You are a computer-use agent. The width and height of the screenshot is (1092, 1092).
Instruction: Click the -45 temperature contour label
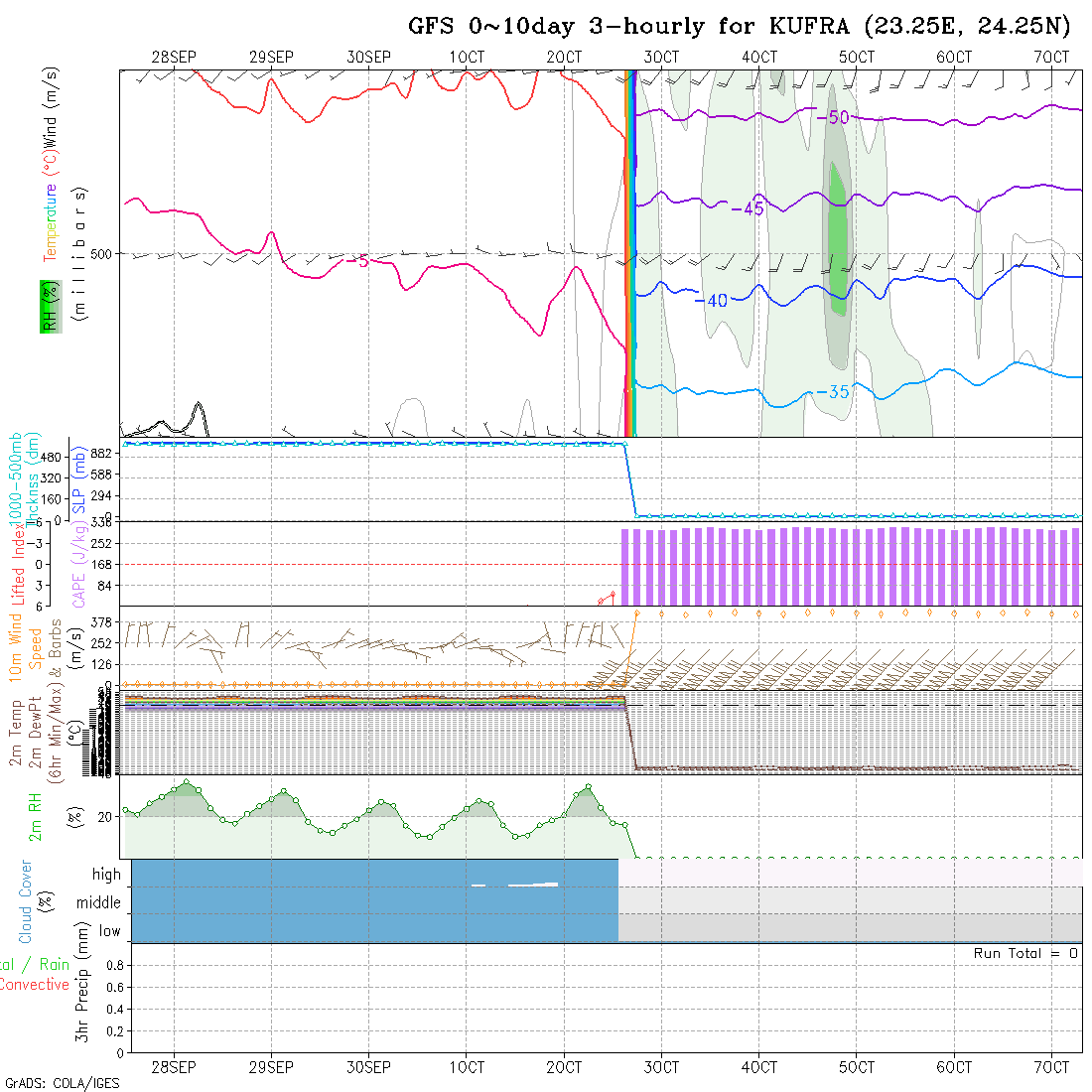coord(747,209)
